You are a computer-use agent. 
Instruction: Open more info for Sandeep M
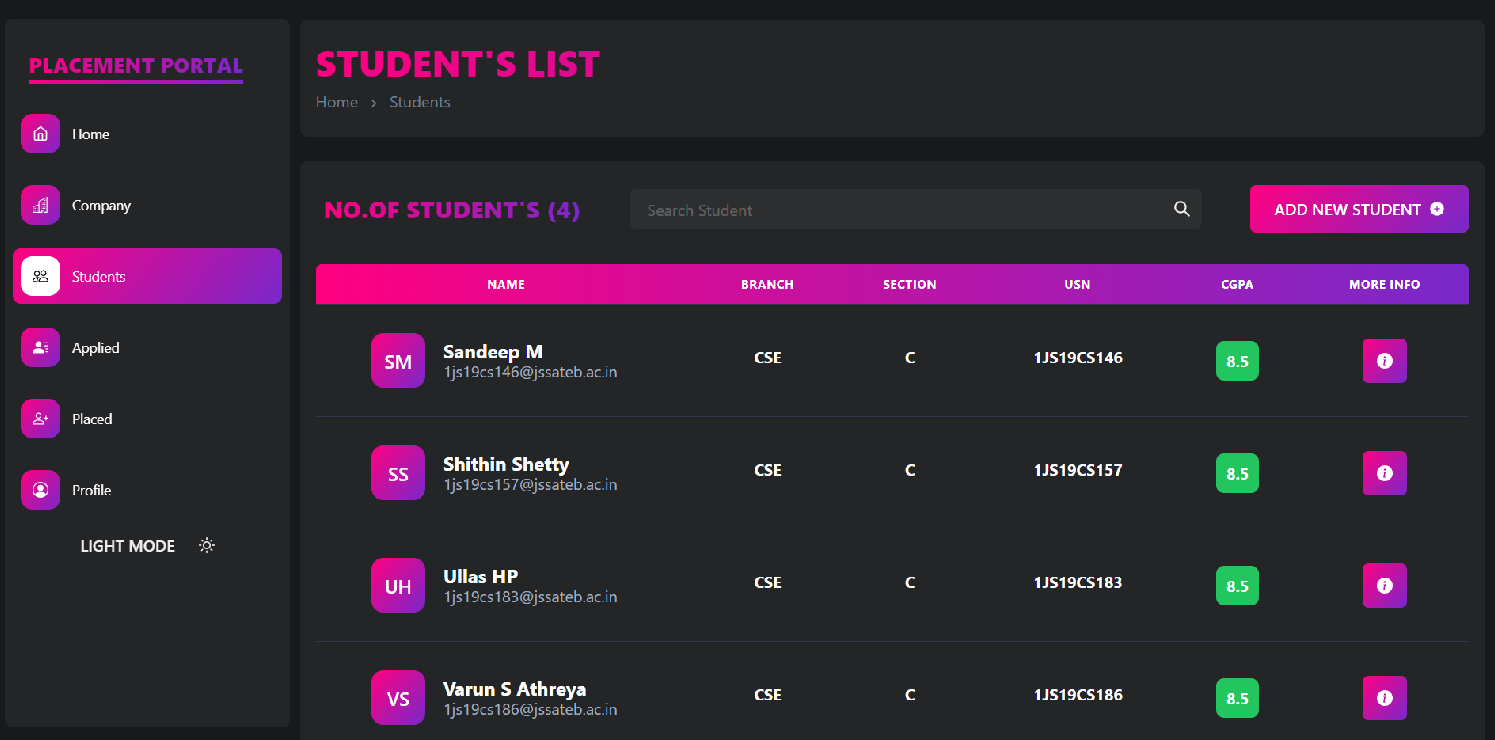(x=1384, y=361)
